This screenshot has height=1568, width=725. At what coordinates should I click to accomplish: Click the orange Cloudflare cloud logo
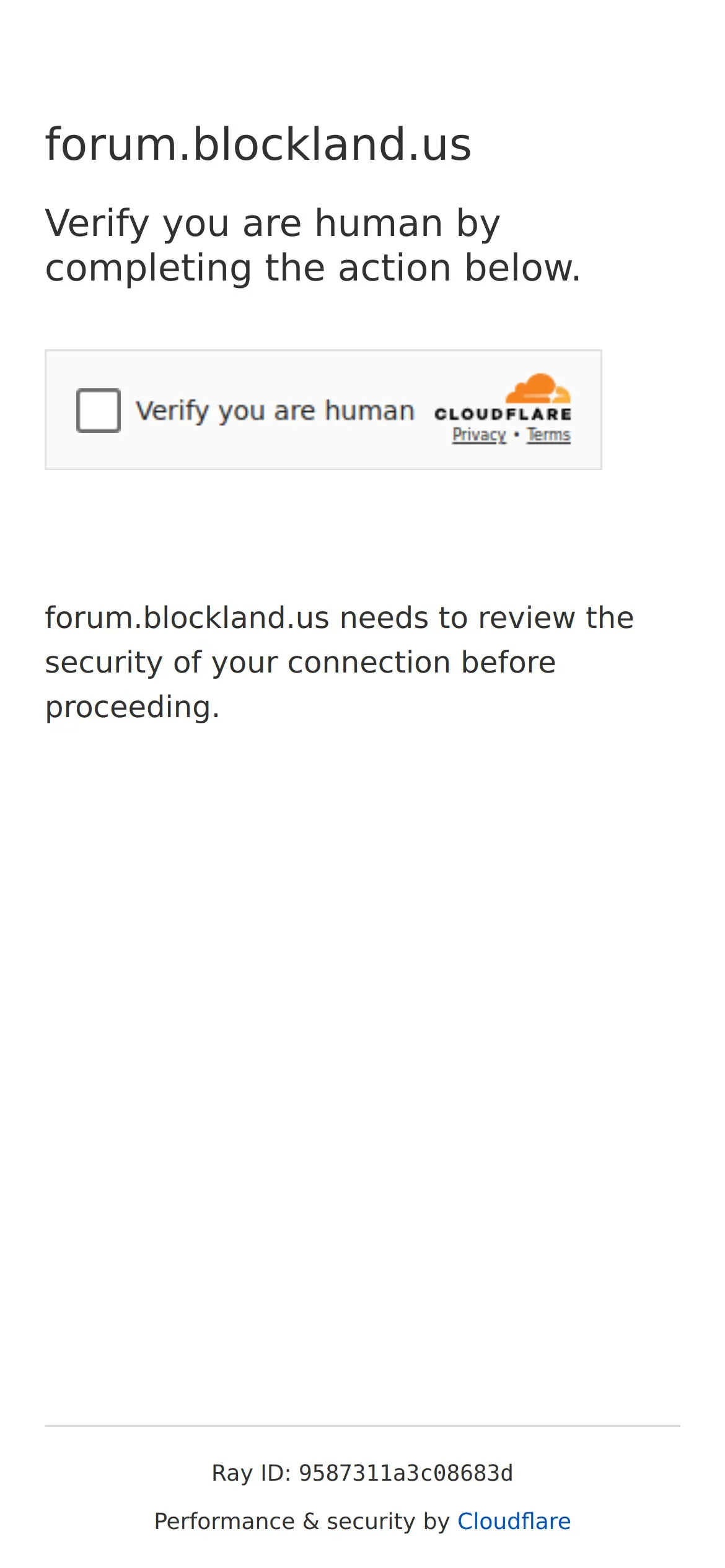tap(538, 388)
